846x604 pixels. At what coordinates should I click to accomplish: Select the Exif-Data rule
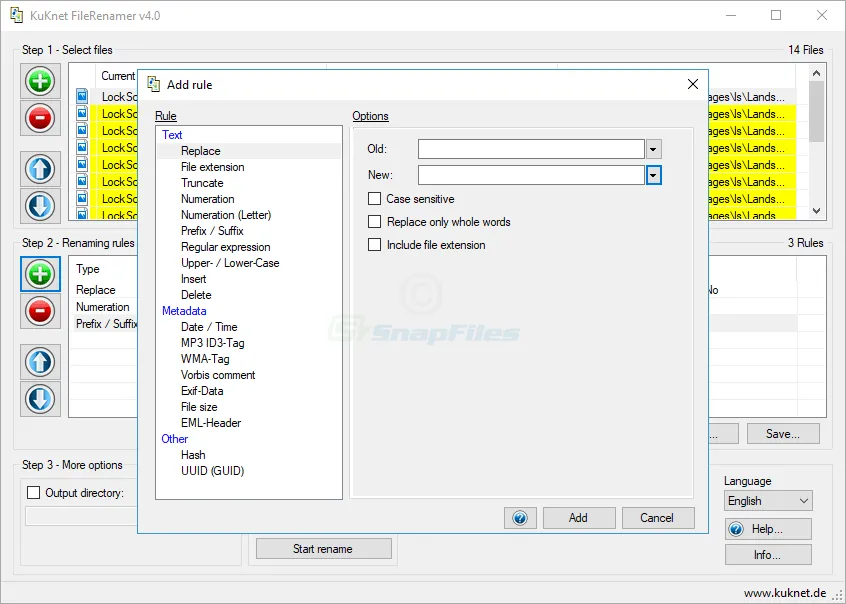pyautogui.click(x=202, y=391)
